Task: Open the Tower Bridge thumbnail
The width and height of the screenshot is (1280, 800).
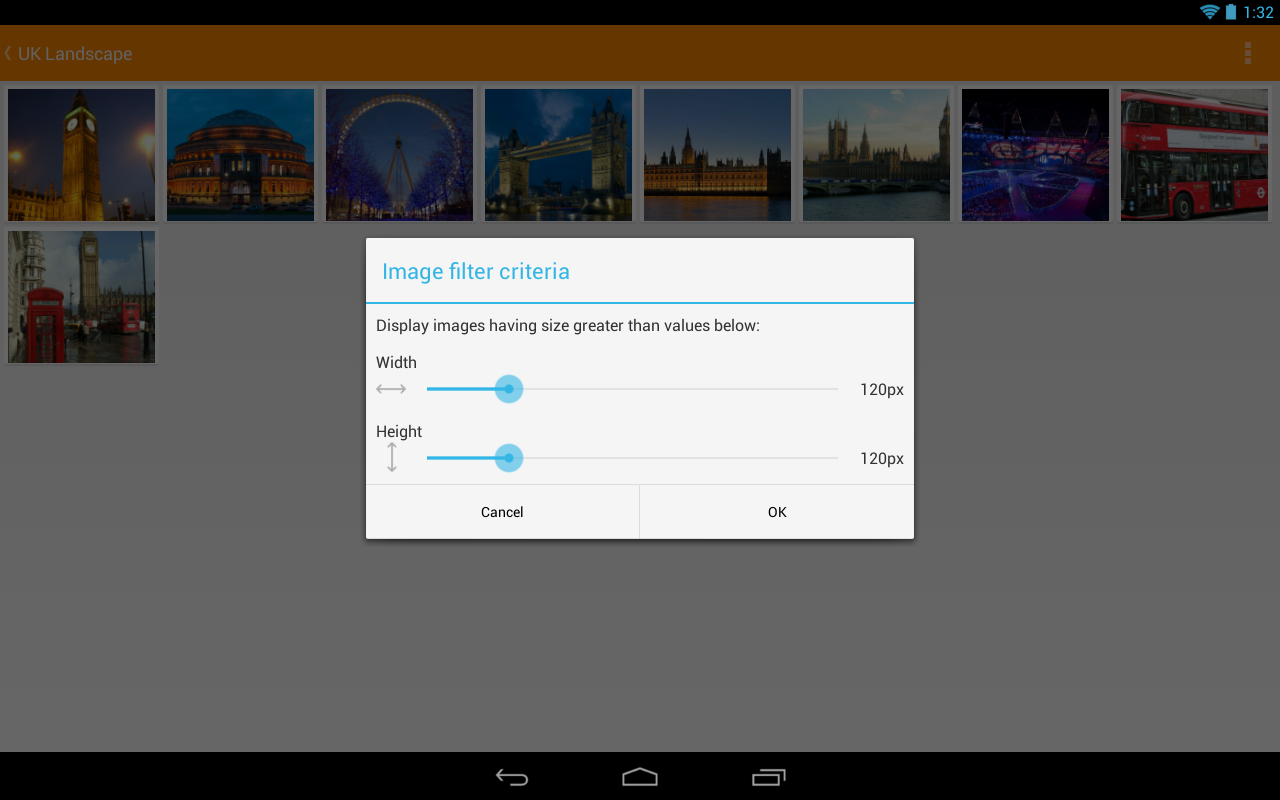Action: (558, 155)
